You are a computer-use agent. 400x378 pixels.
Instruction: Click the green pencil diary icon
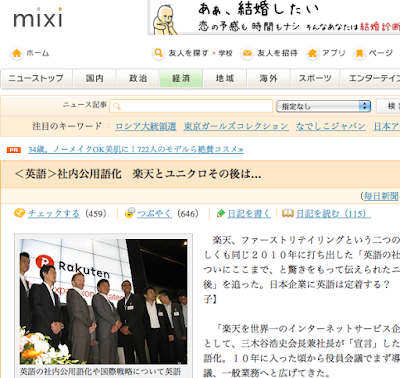[x=221, y=213]
